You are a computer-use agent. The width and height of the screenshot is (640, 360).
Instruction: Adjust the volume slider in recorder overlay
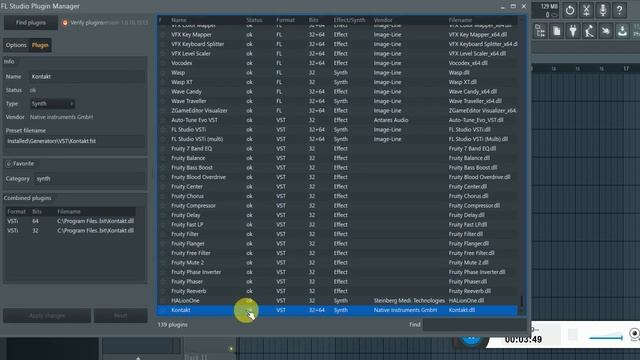pyautogui.click(x=606, y=338)
